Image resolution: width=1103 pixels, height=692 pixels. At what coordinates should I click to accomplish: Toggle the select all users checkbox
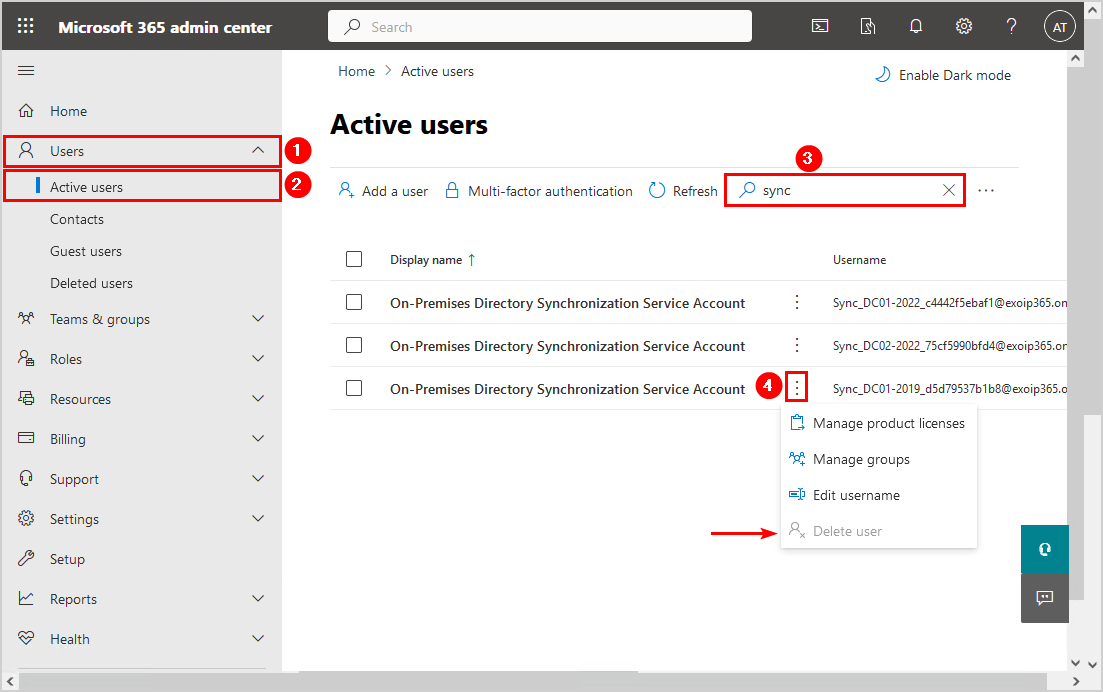(x=354, y=259)
